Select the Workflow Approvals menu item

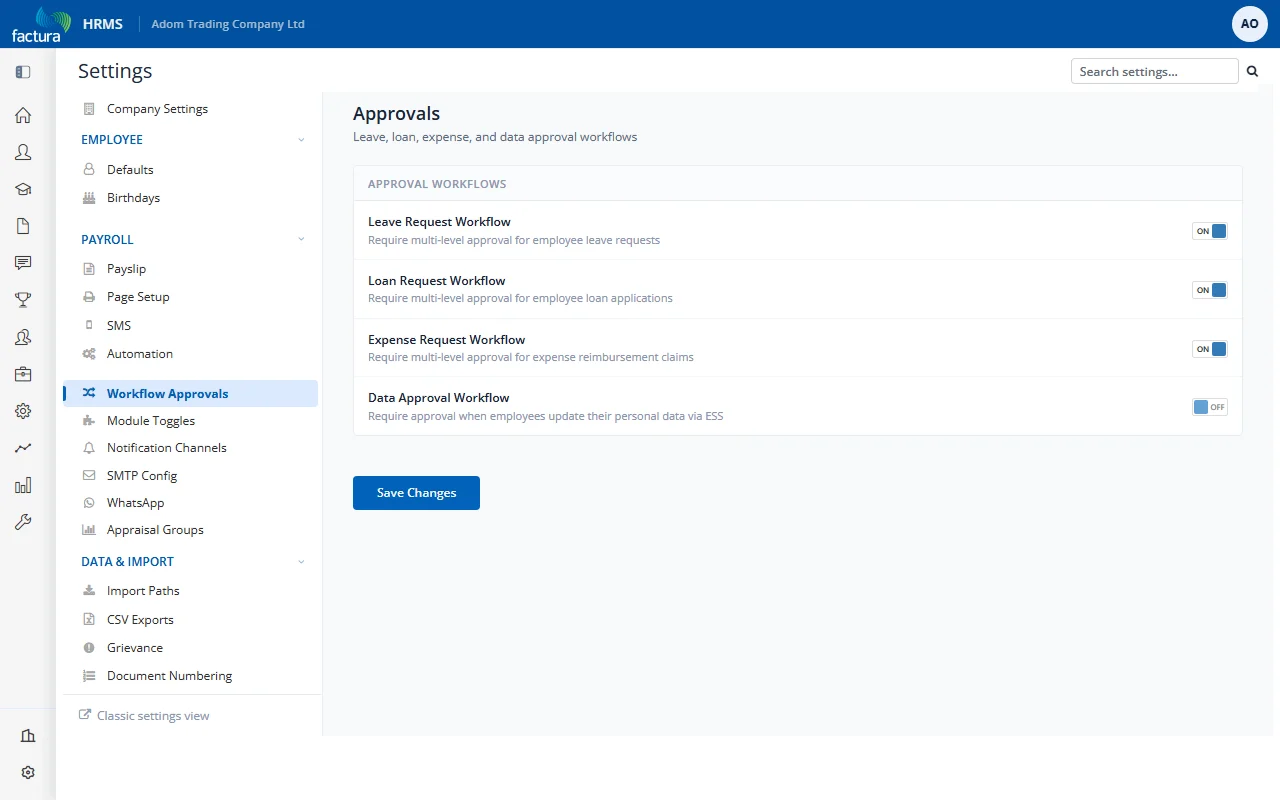coord(190,394)
